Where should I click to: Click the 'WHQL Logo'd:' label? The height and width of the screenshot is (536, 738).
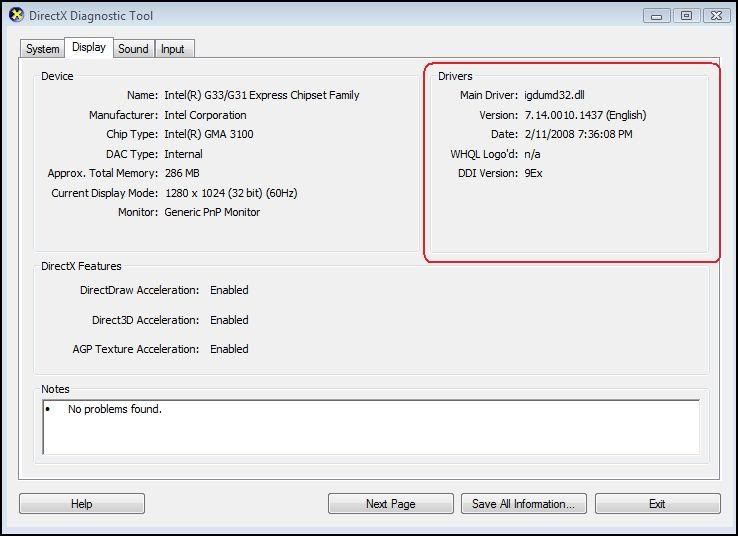click(x=484, y=154)
